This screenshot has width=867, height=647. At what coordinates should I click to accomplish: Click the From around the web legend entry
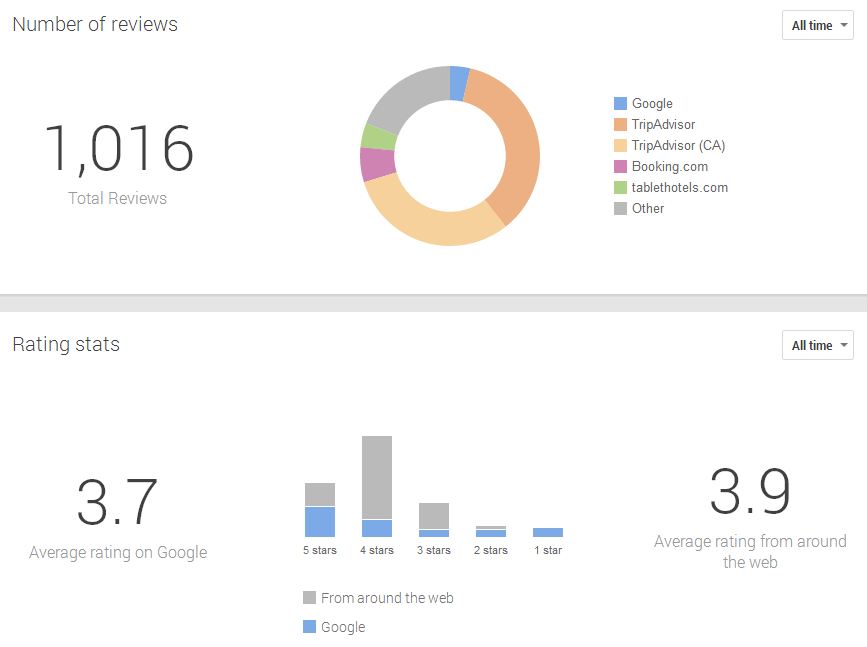pos(386,598)
